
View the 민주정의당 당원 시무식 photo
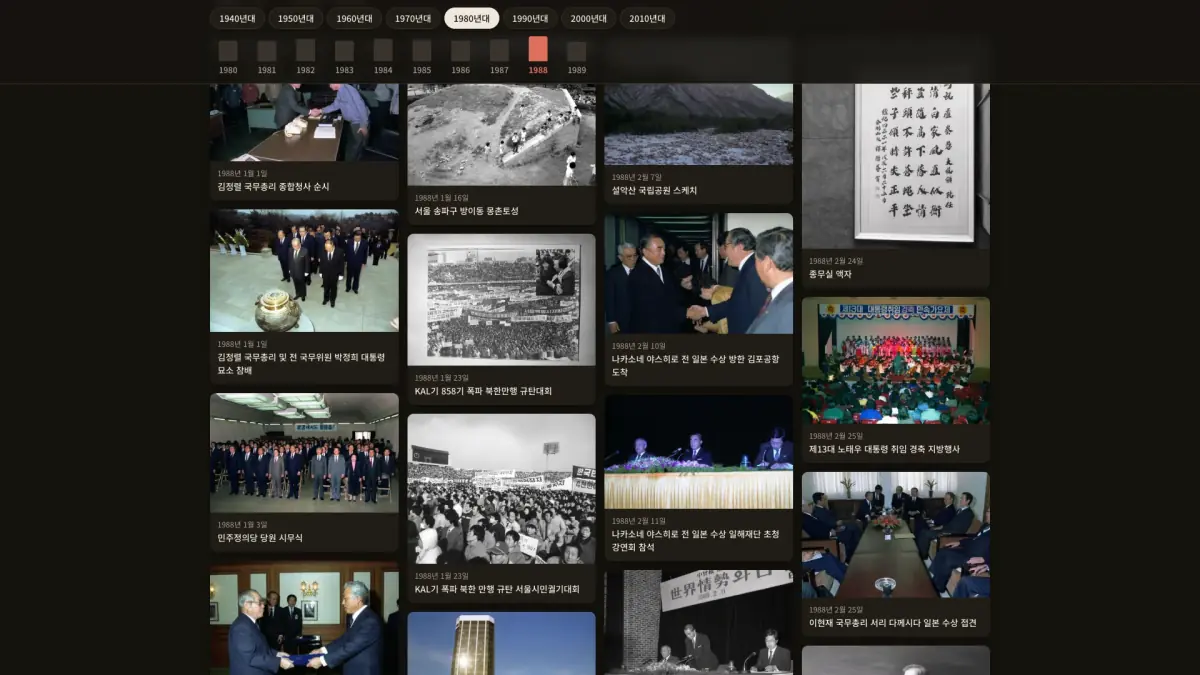click(x=304, y=453)
